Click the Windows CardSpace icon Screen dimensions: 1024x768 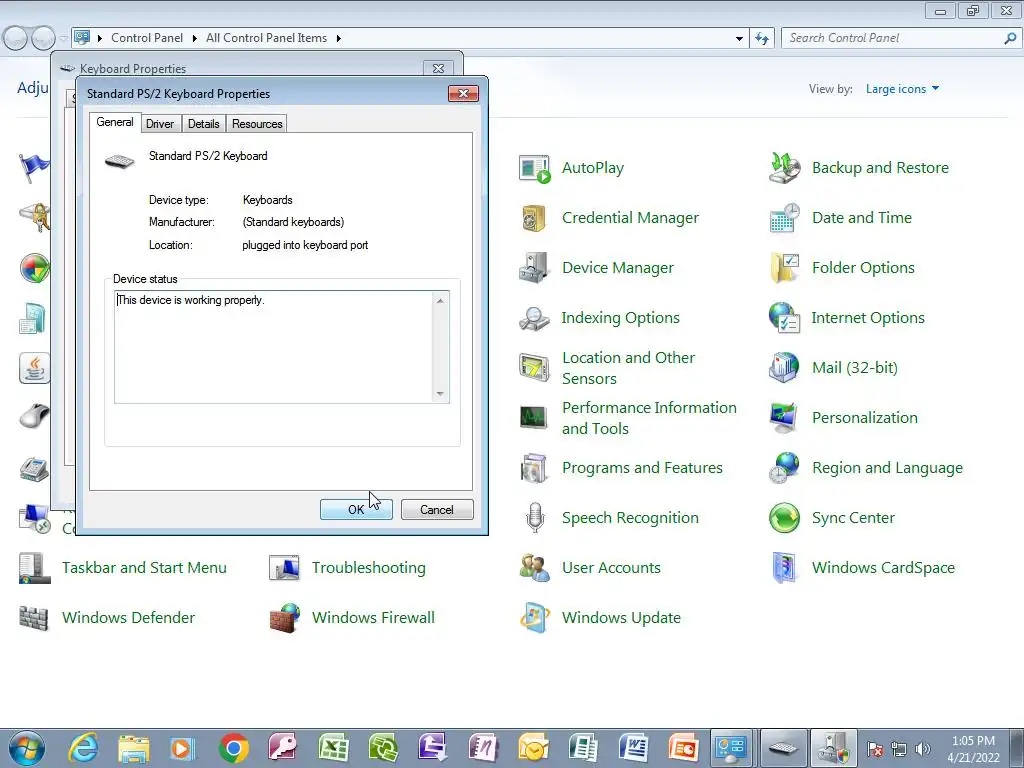(x=784, y=568)
